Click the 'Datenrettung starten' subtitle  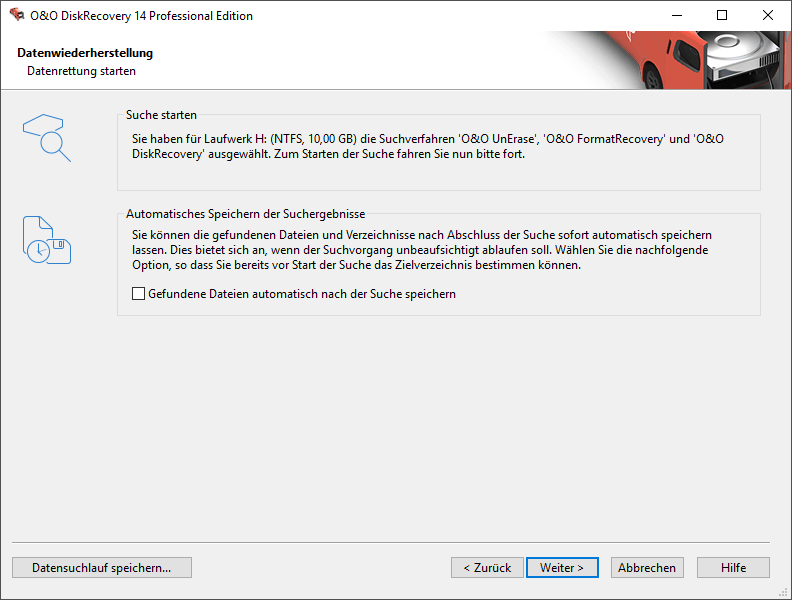[x=81, y=71]
